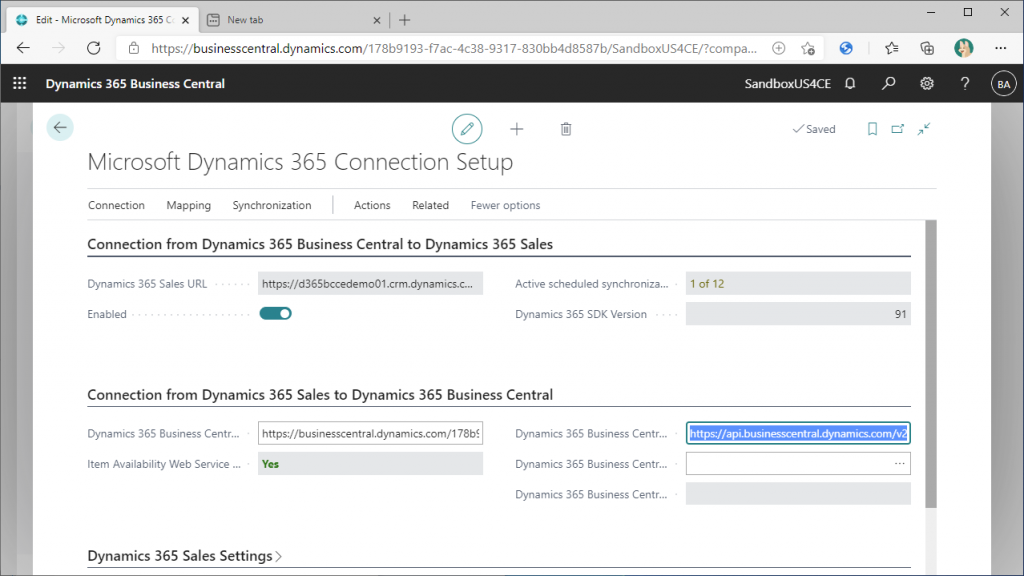Click the page vertical scrollbar
The width and height of the screenshot is (1024, 576).
point(931,364)
